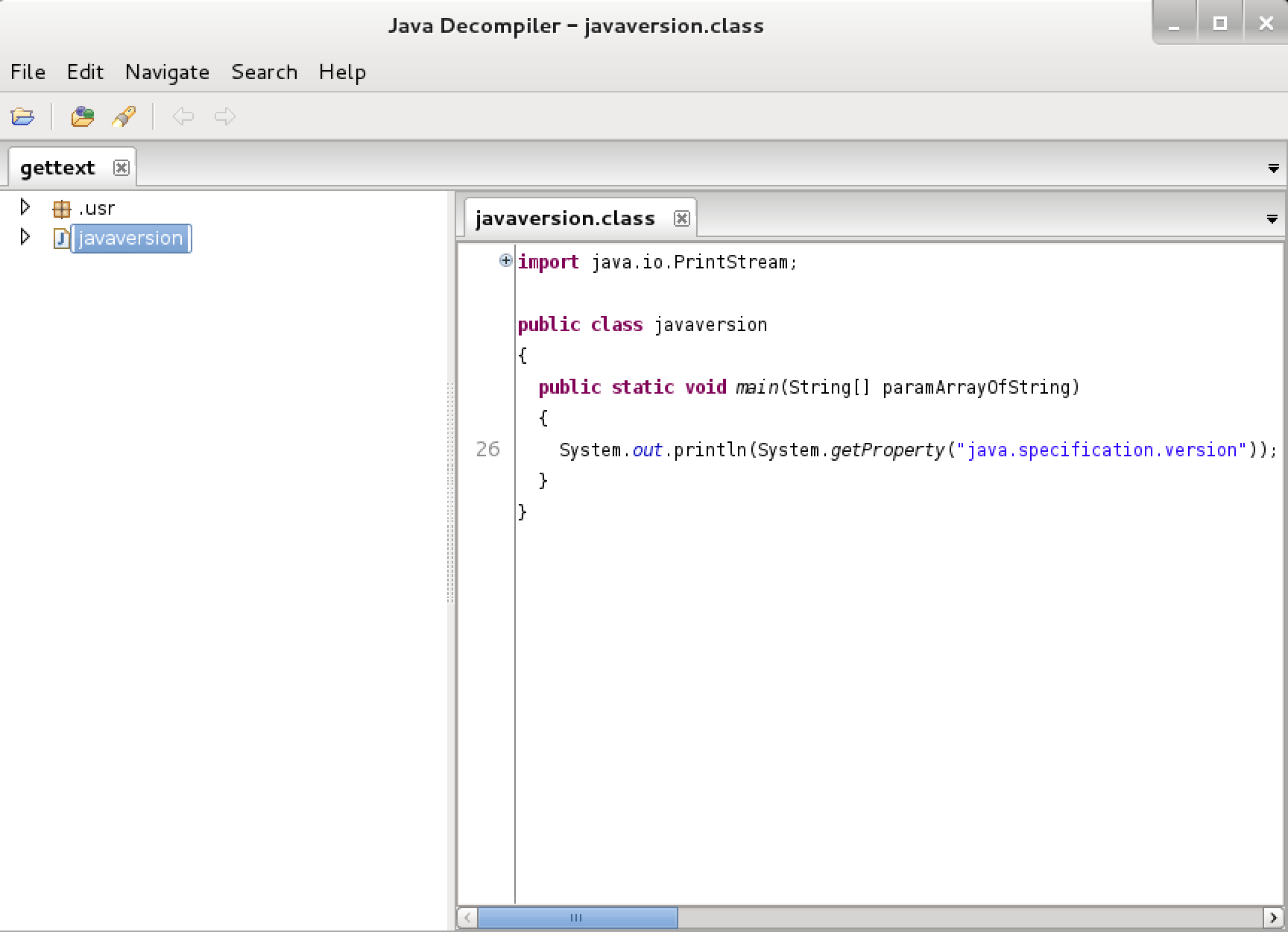Click the Open Type toolbar icon
Viewport: 1288px width, 932px height.
pos(82,116)
